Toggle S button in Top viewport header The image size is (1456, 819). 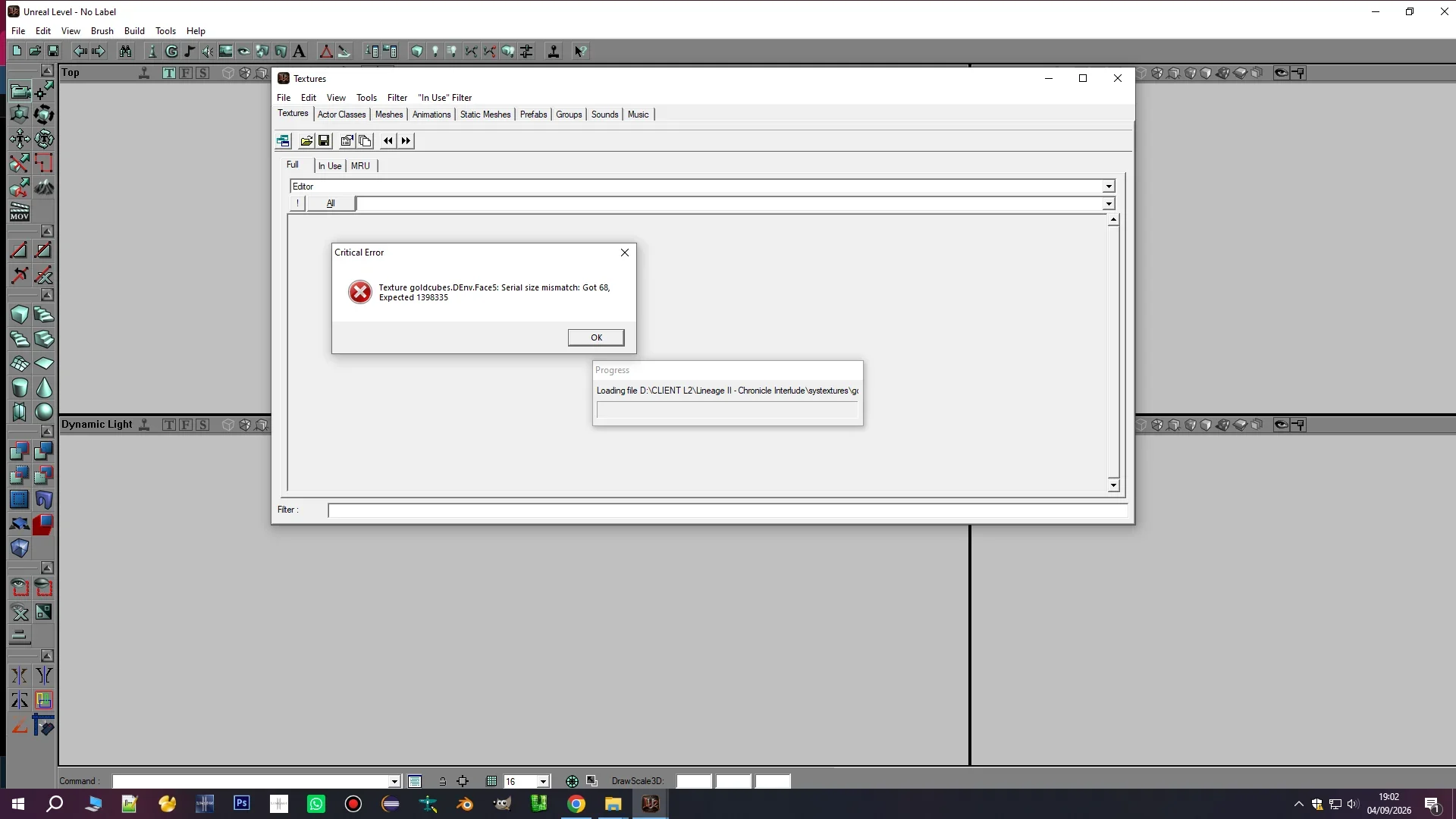pos(202,73)
